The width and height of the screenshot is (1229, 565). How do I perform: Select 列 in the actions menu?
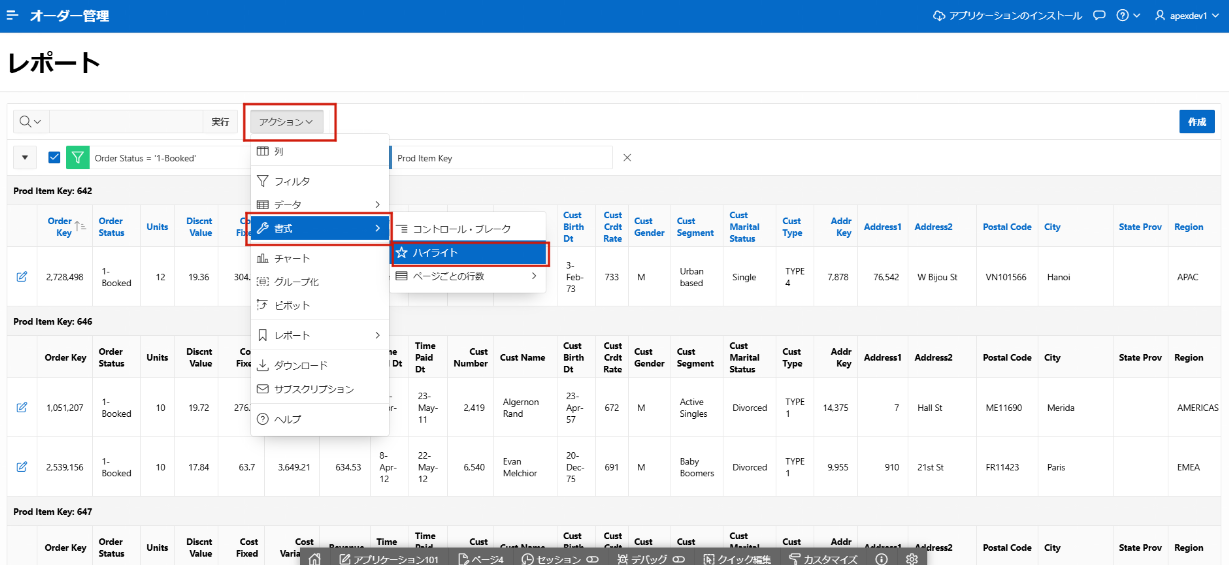click(319, 151)
